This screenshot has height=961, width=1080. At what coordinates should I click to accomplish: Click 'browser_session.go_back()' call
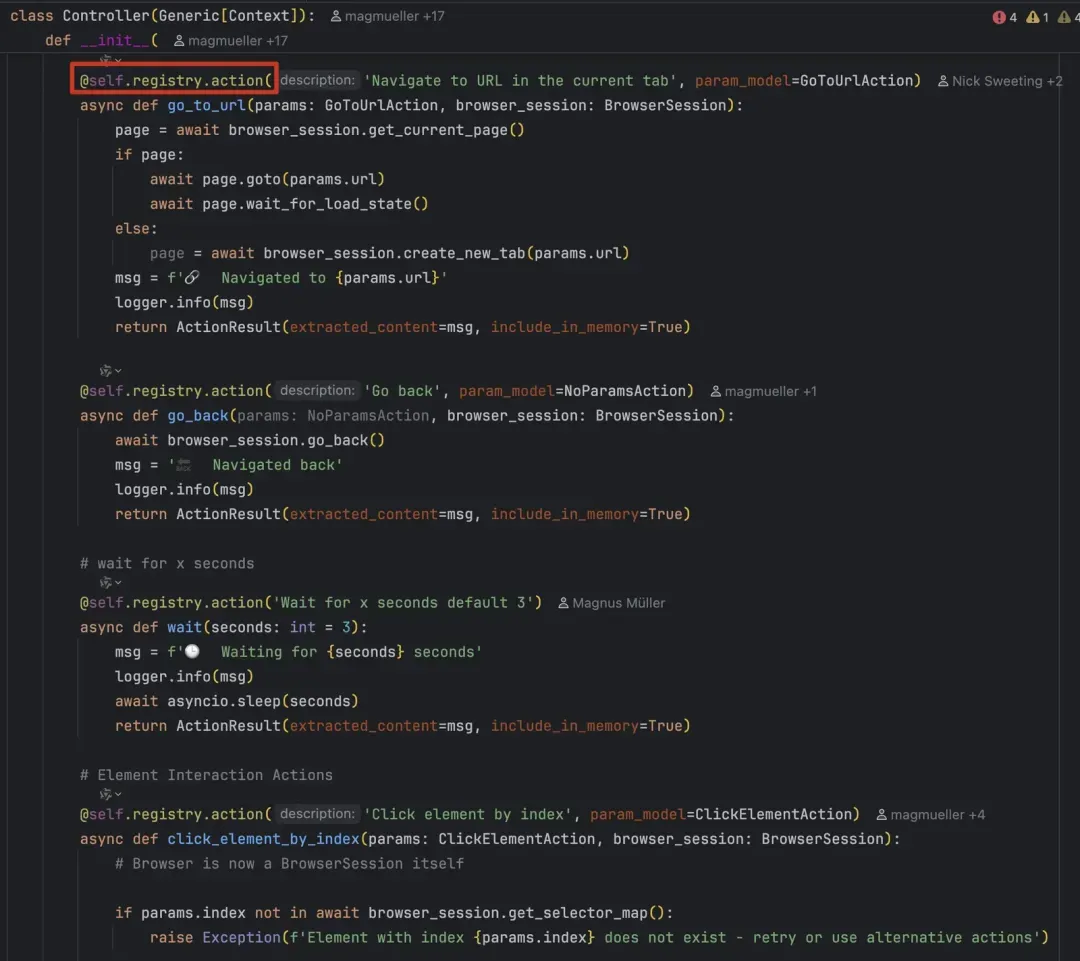click(276, 440)
